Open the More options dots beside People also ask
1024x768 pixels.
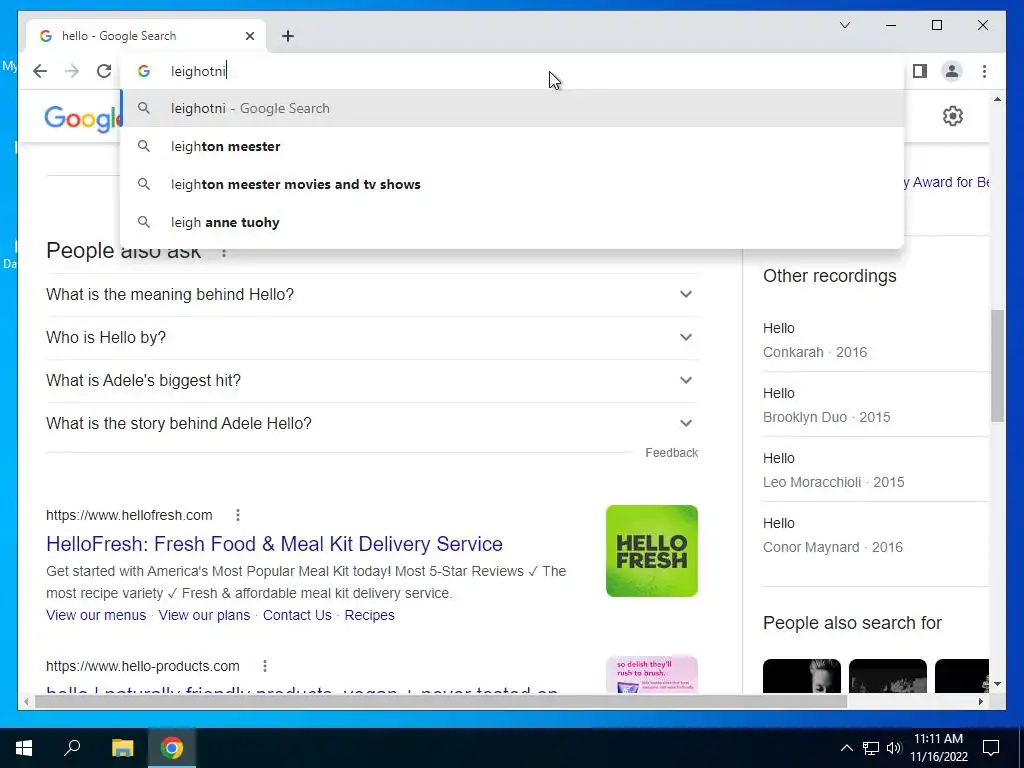click(224, 252)
